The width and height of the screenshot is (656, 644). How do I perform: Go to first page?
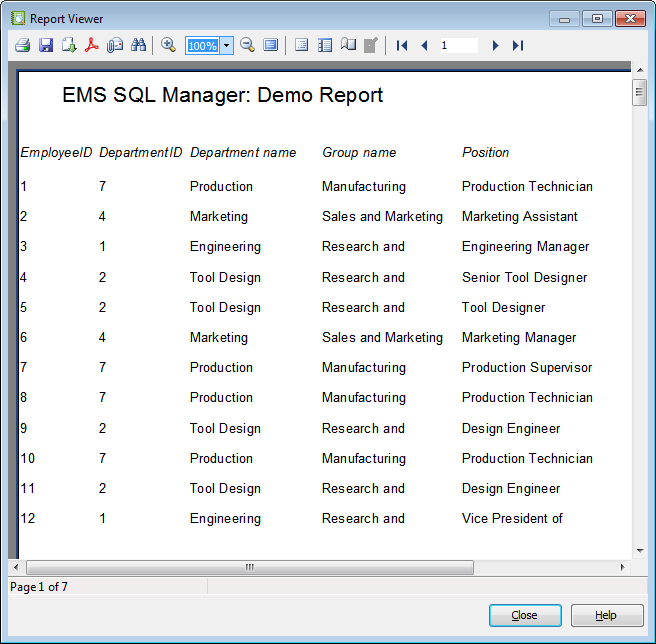point(402,45)
